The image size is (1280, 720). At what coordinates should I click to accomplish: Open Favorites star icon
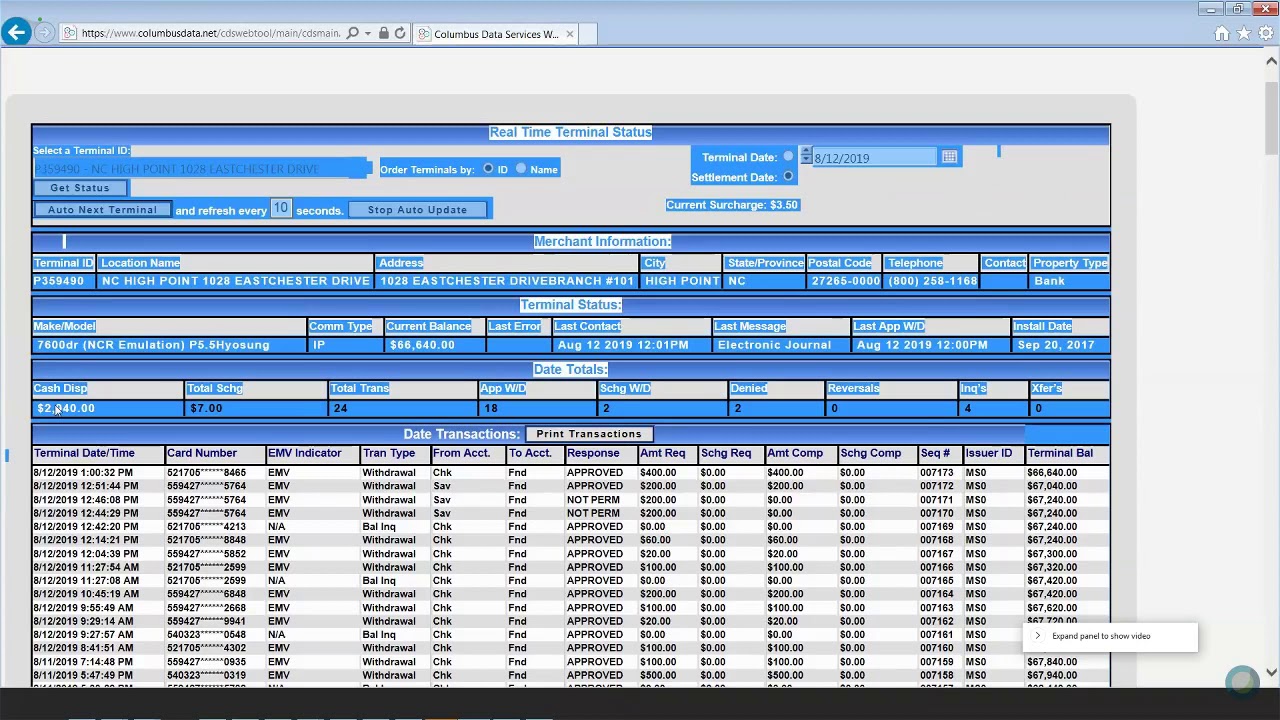pos(1244,33)
